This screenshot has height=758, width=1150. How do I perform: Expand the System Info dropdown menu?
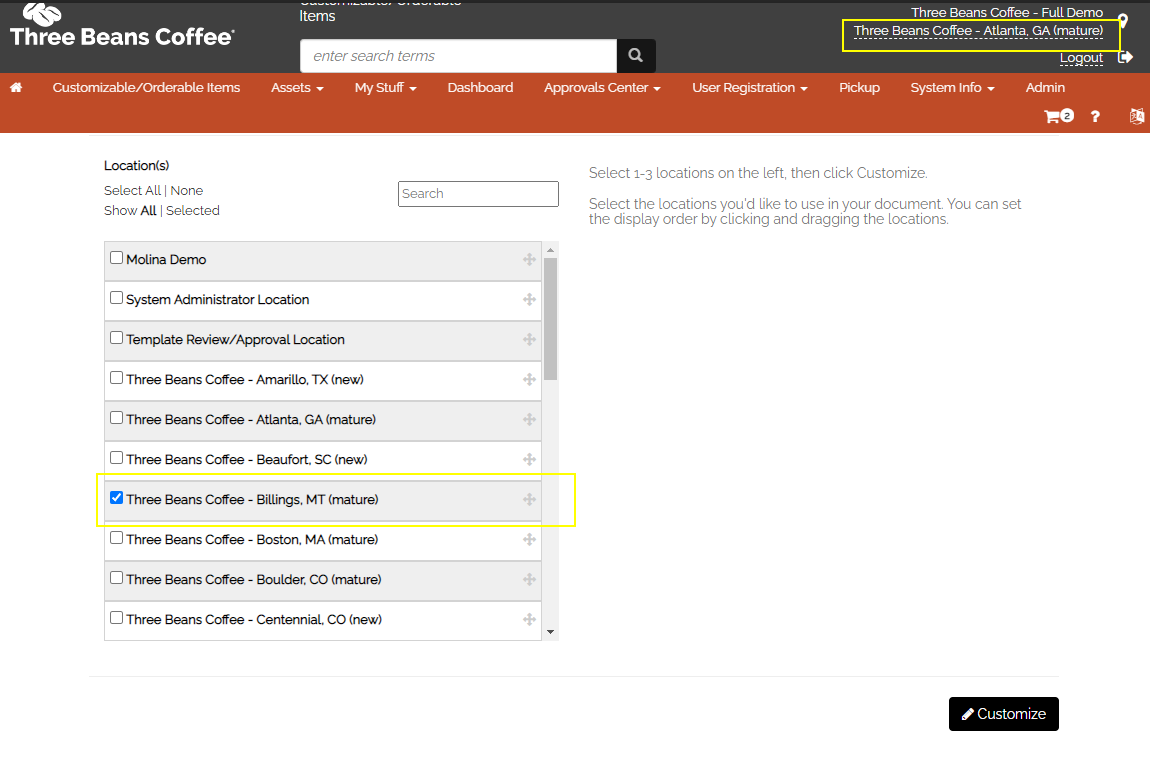(x=953, y=88)
